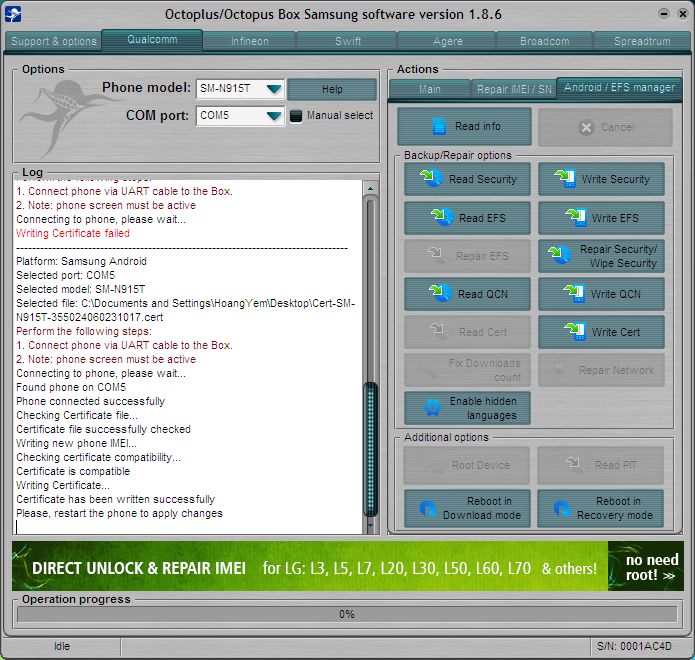Click the 'Platform: Samsung Android' log line

click(x=81, y=261)
